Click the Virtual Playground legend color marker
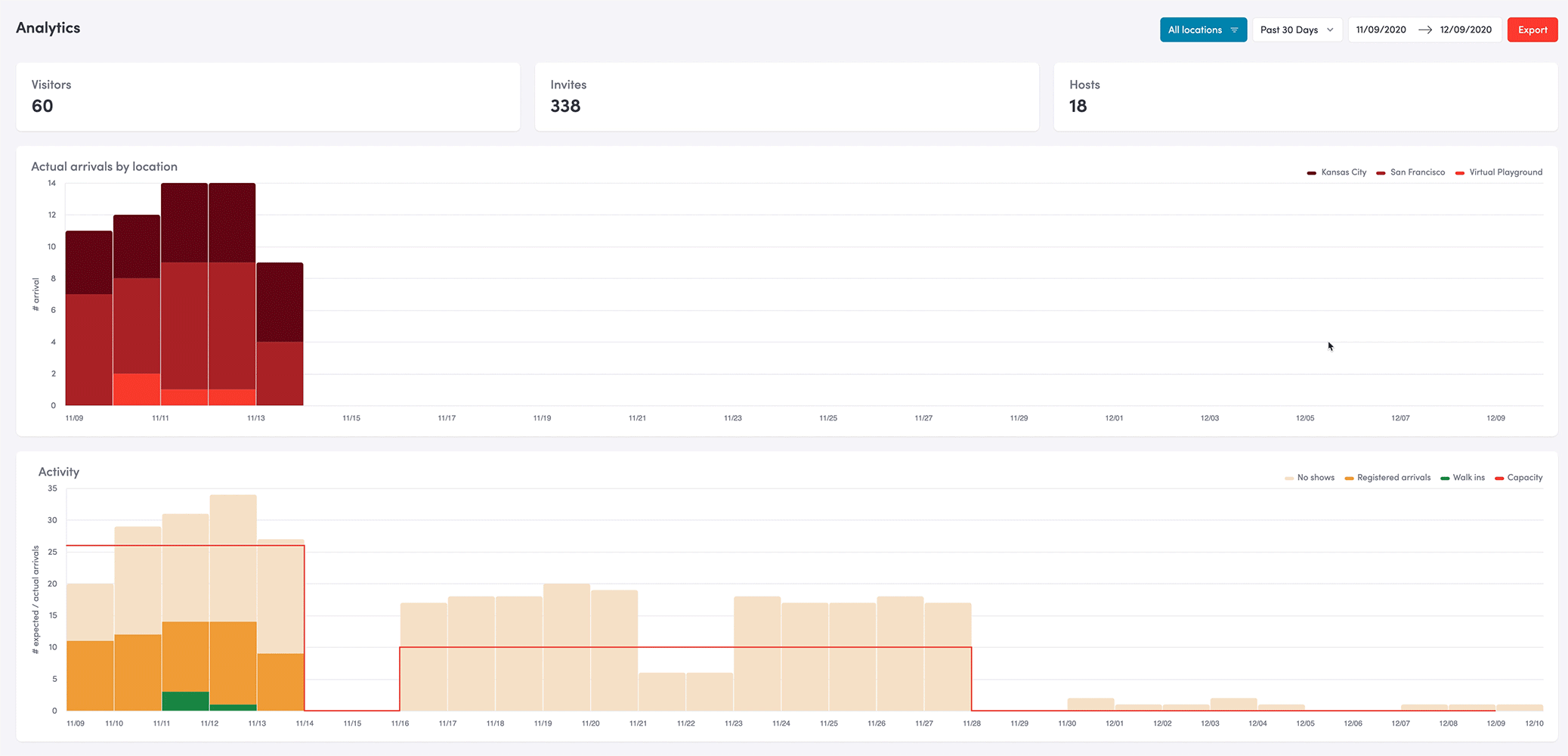1568x756 pixels. (x=1460, y=173)
